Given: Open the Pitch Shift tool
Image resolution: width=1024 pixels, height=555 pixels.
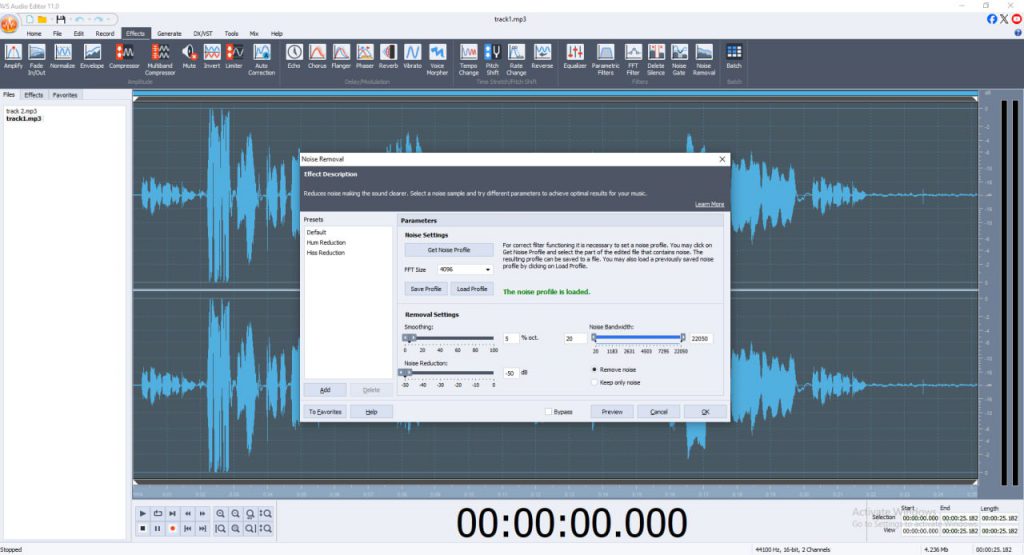Looking at the screenshot, I should [x=492, y=53].
